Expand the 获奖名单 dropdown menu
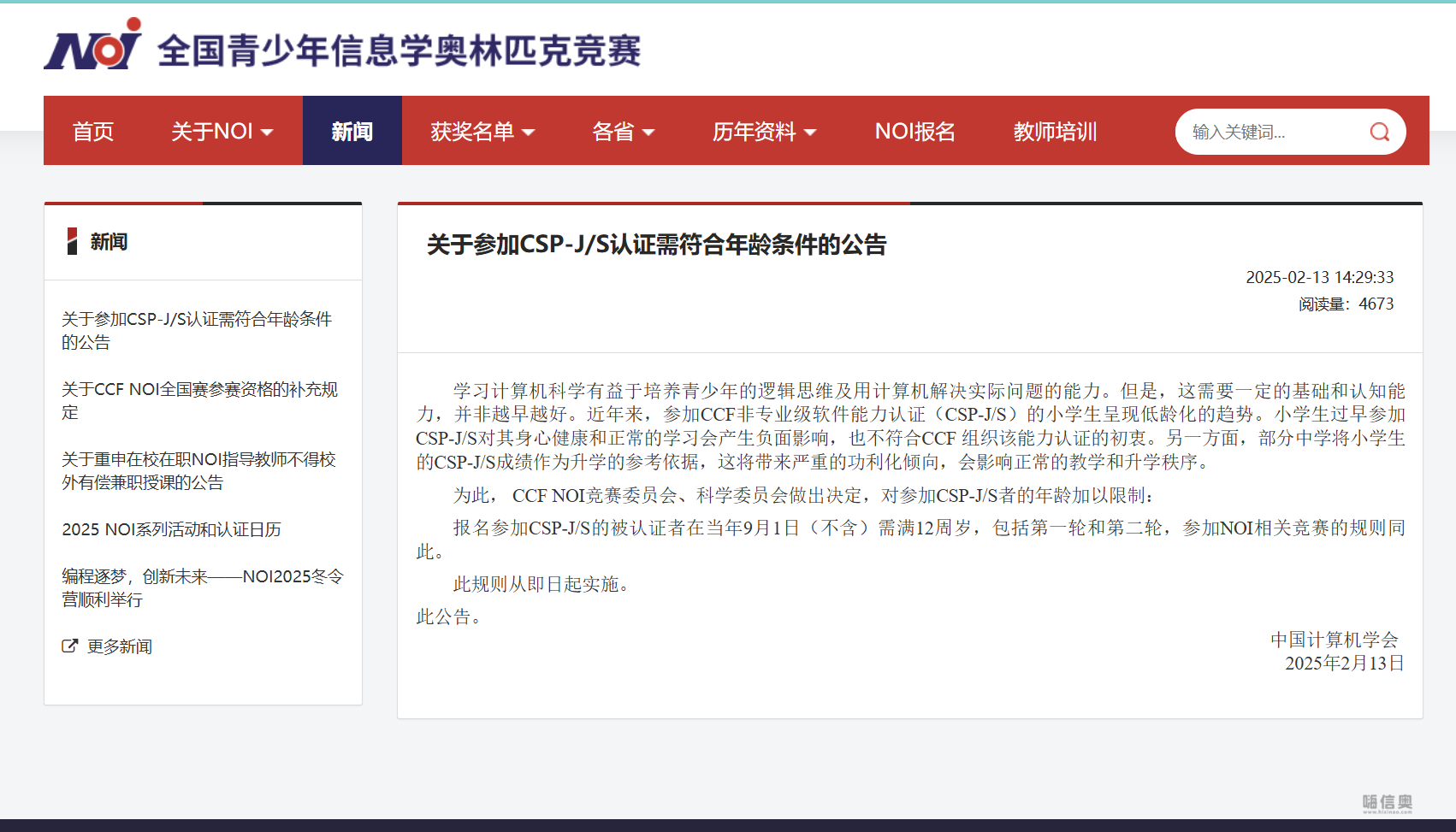 [482, 131]
